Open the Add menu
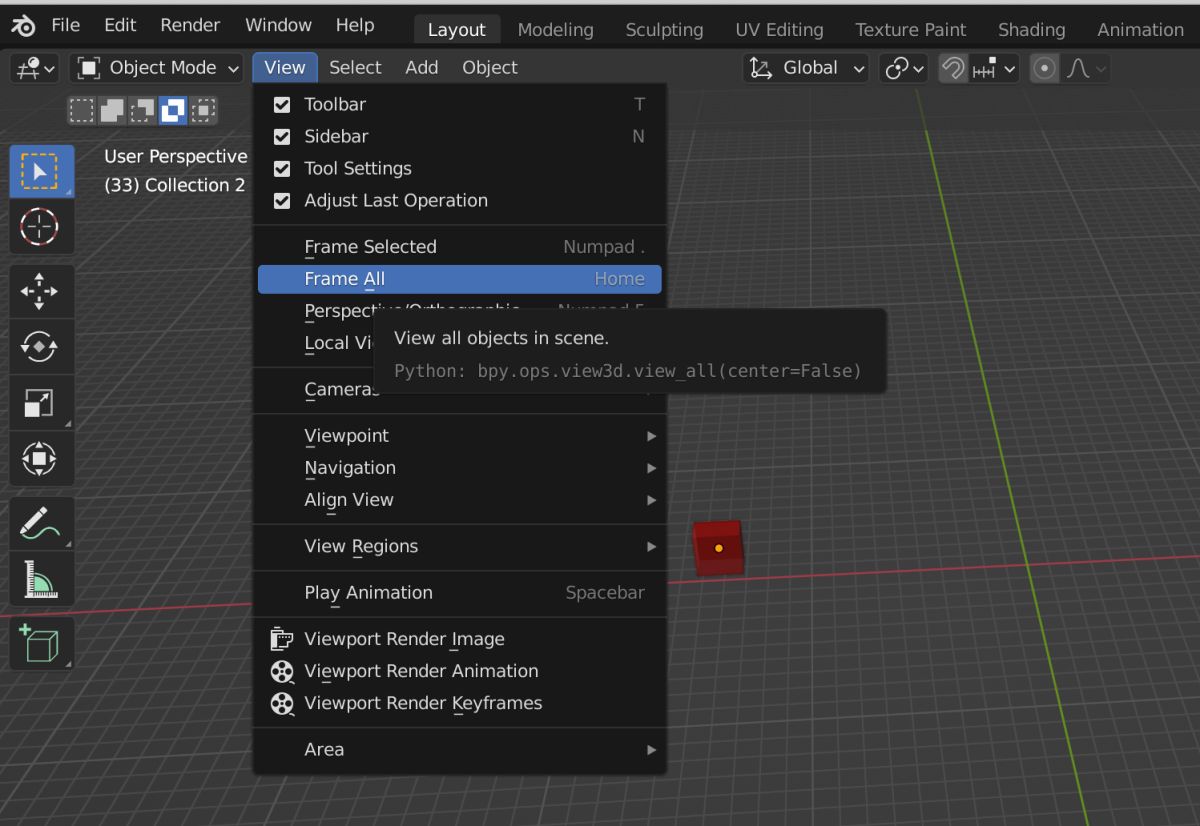The width and height of the screenshot is (1200, 826). coord(422,68)
